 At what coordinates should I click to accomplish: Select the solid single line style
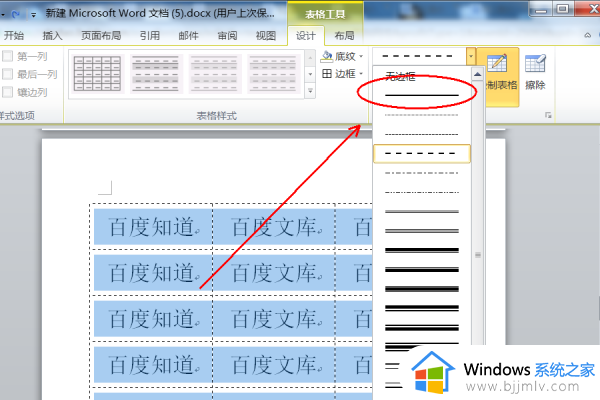pos(422,95)
